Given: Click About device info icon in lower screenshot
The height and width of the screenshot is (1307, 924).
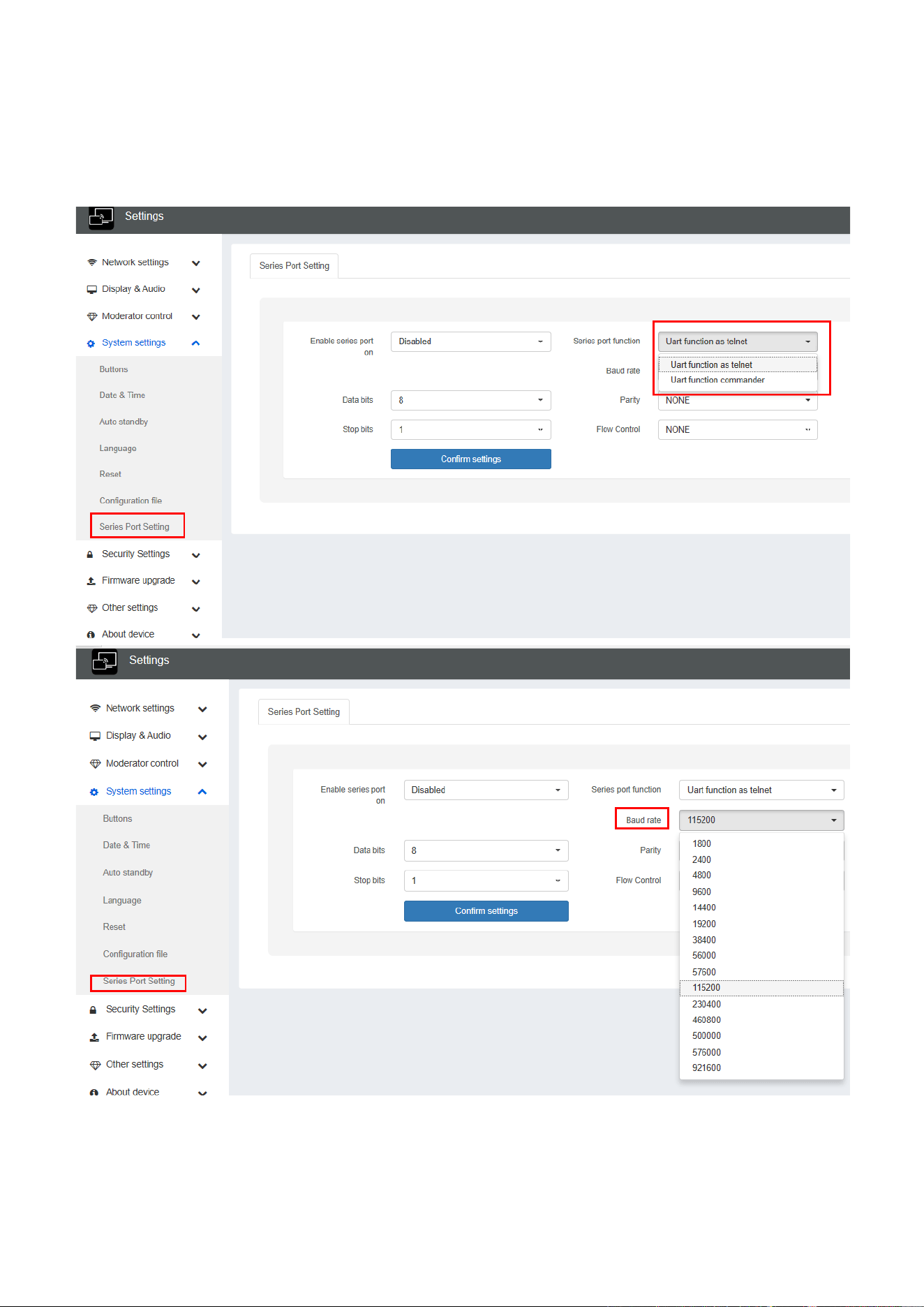Looking at the screenshot, I should (94, 1093).
